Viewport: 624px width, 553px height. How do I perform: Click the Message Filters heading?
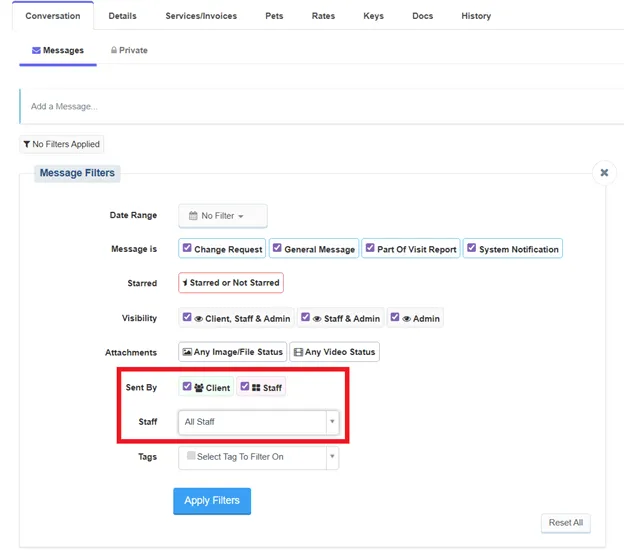coord(77,173)
